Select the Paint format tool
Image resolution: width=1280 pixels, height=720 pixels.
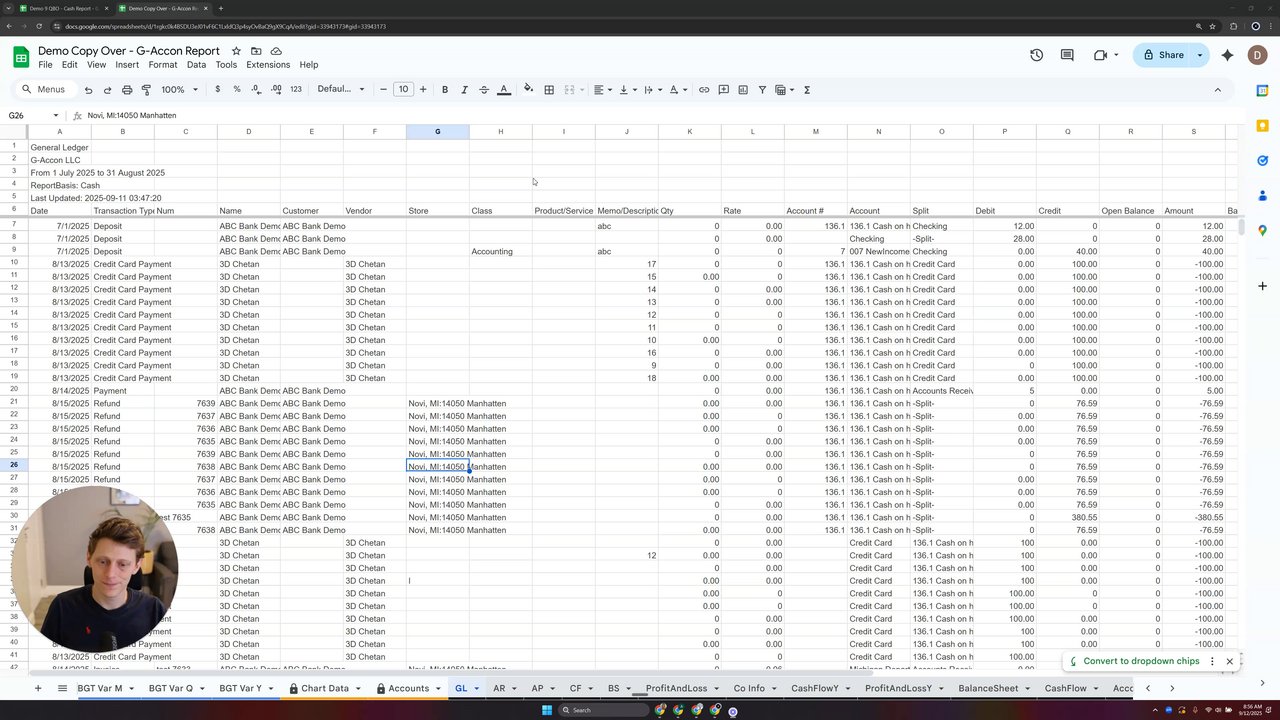(x=146, y=90)
